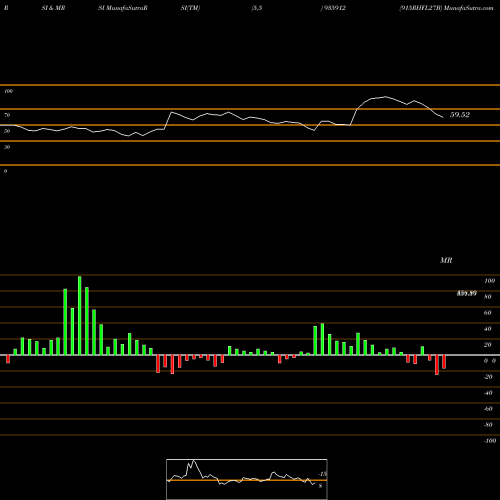Click the 50 level label on RSI axis
500x500 pixels.
click(7, 131)
